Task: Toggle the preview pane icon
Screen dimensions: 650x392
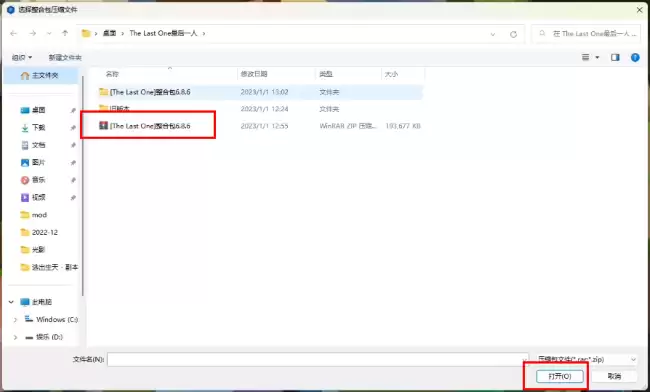Action: [615, 57]
